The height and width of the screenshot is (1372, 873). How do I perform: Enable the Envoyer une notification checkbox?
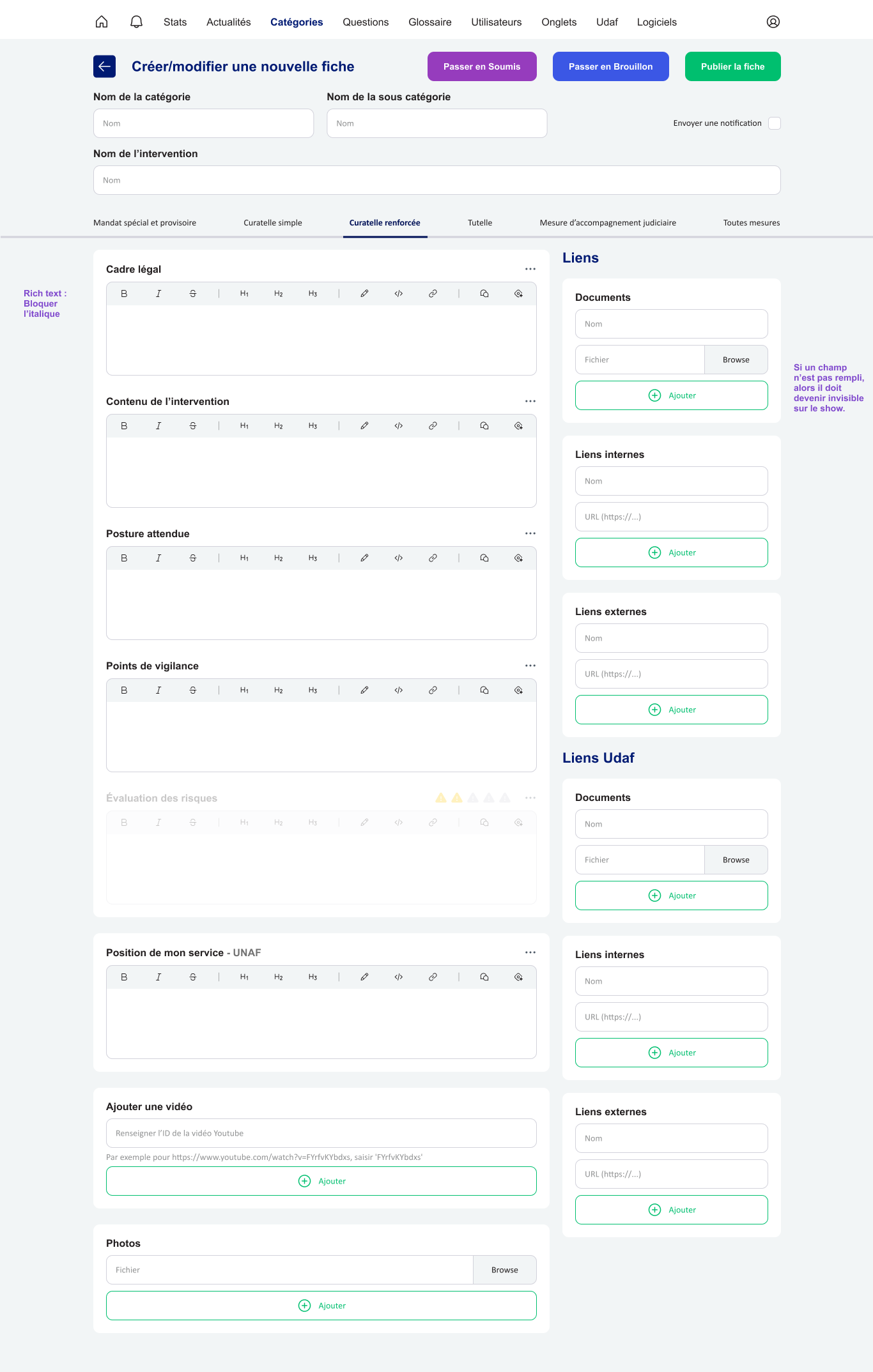pyautogui.click(x=775, y=123)
